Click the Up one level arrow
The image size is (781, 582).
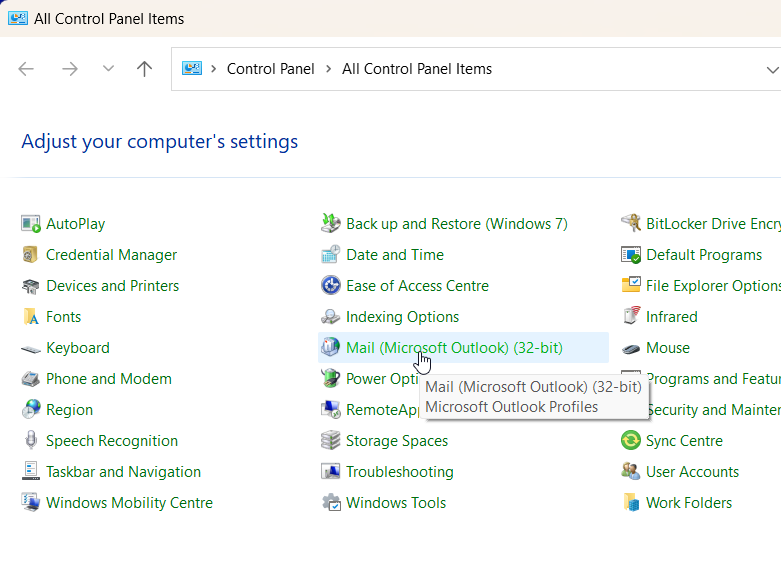pos(145,69)
